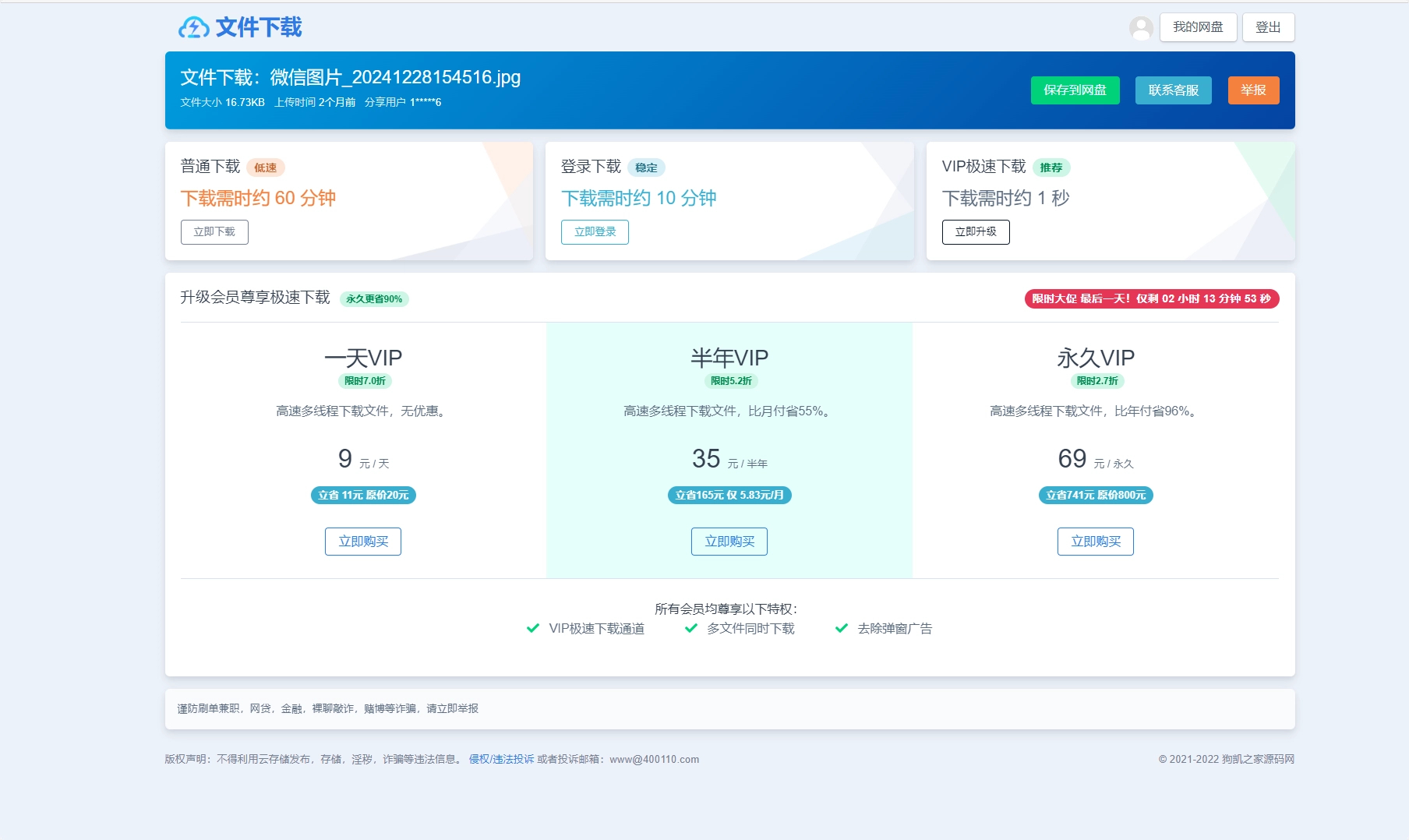This screenshot has width=1409, height=840.
Task: Click the 稳定 badge next to 登录下载
Action: pos(646,168)
